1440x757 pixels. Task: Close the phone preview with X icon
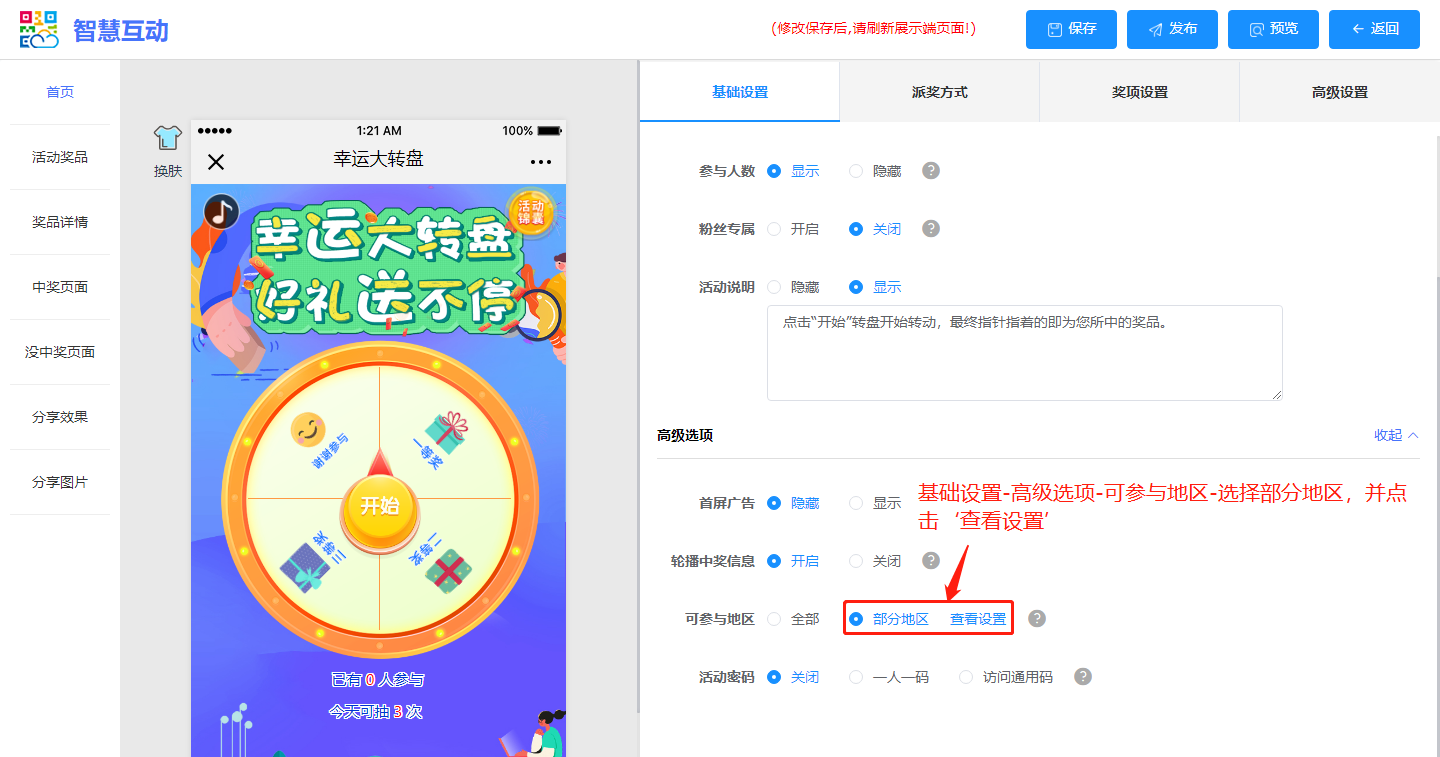point(216,162)
